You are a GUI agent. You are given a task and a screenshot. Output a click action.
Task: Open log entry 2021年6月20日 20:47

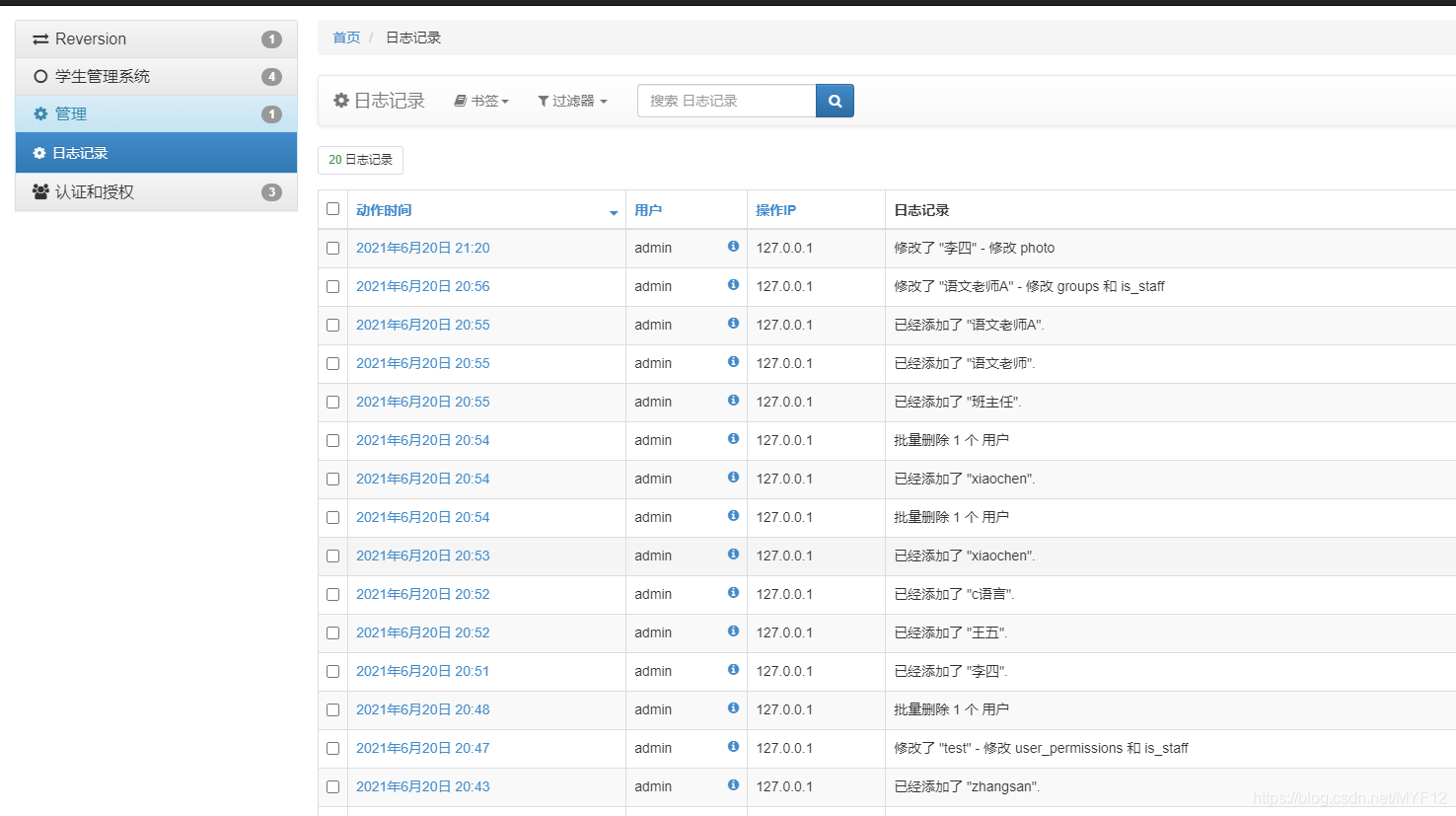click(x=423, y=748)
